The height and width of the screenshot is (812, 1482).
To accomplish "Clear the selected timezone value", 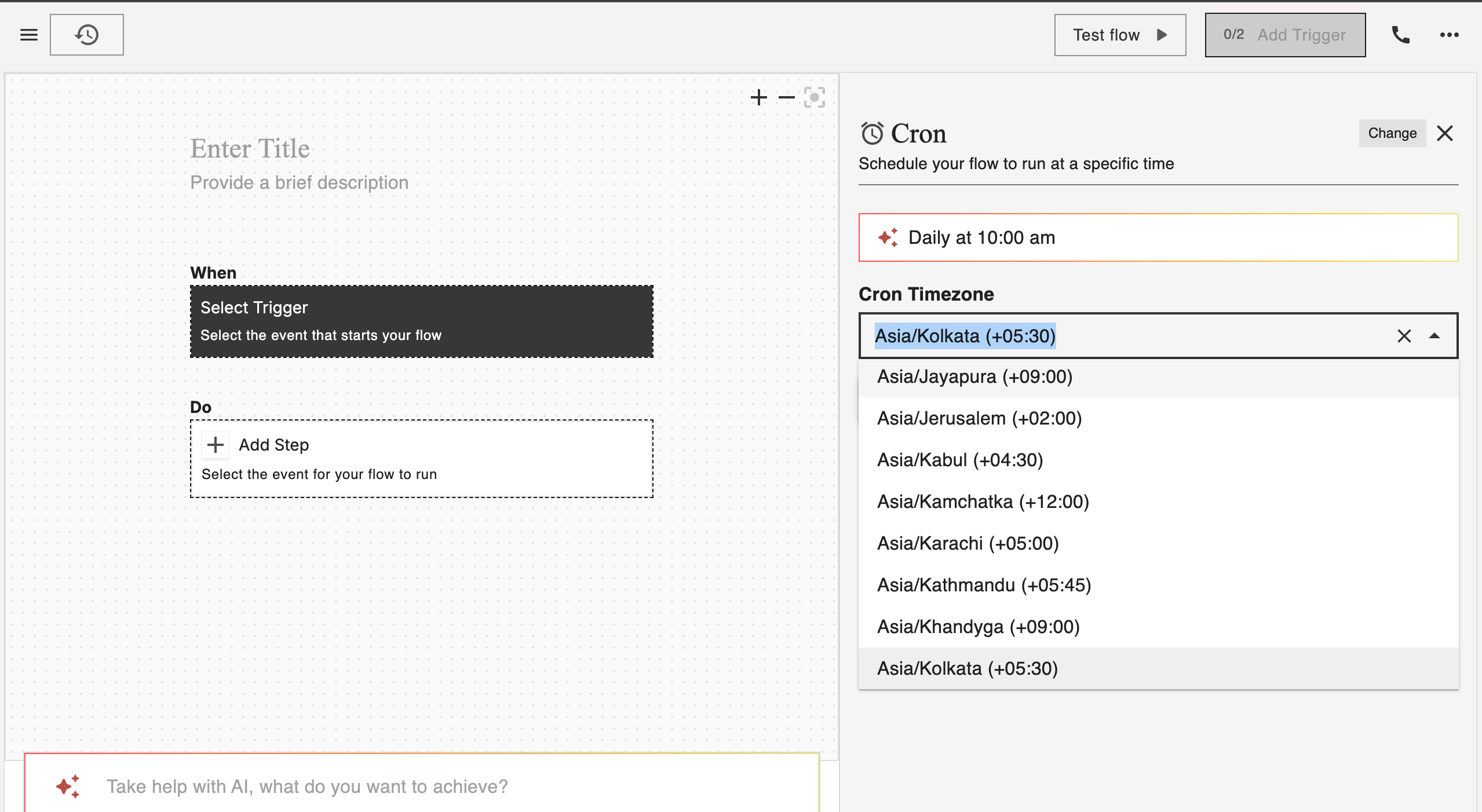I will (x=1404, y=336).
